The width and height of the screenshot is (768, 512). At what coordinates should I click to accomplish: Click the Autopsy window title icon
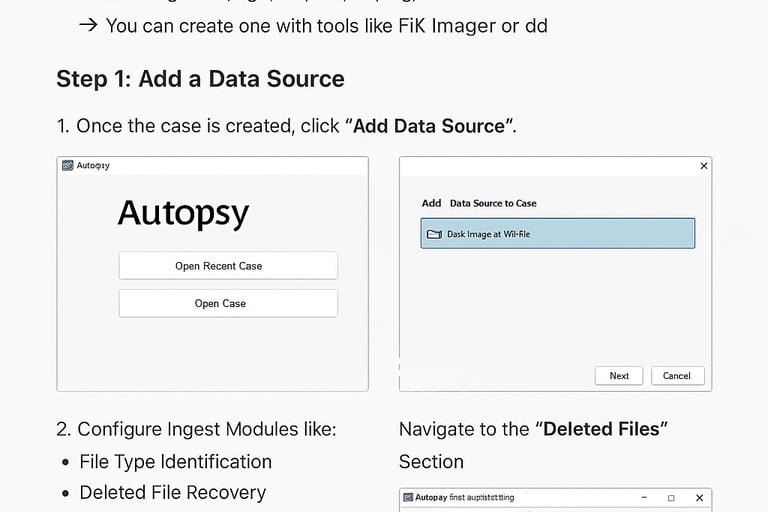[x=68, y=166]
